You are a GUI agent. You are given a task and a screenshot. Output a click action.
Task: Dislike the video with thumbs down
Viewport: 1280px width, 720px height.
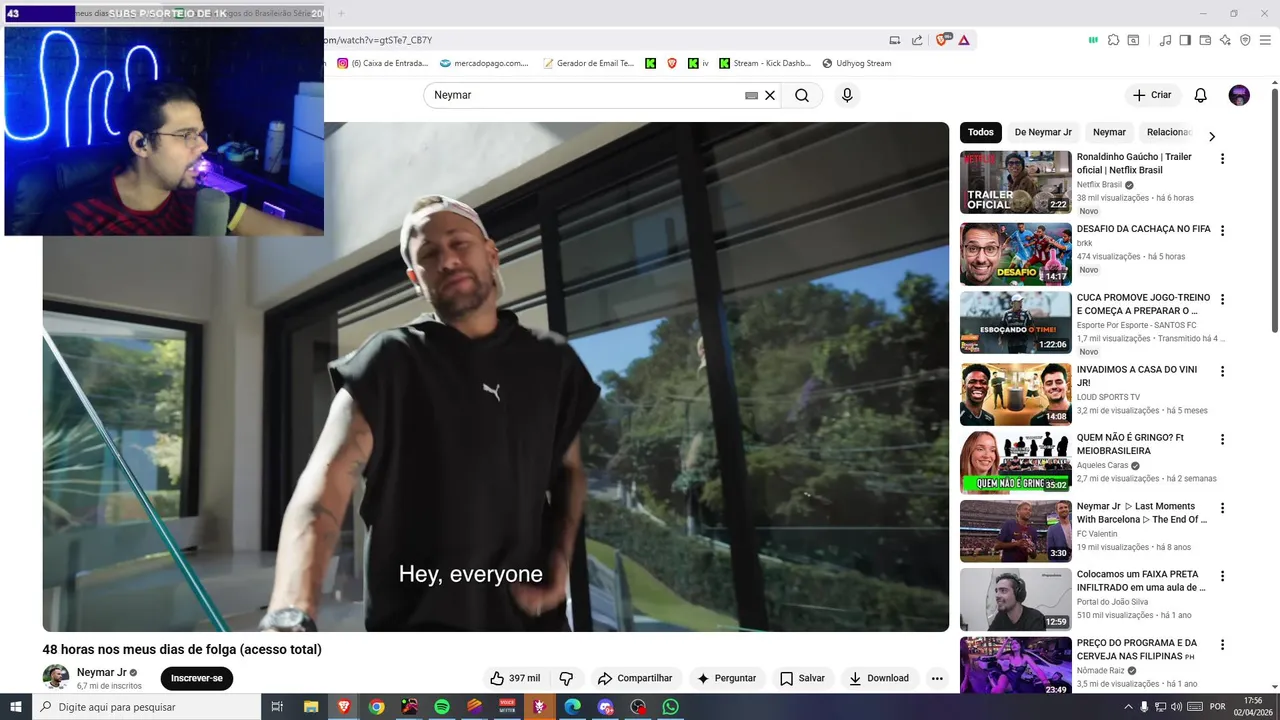click(566, 678)
